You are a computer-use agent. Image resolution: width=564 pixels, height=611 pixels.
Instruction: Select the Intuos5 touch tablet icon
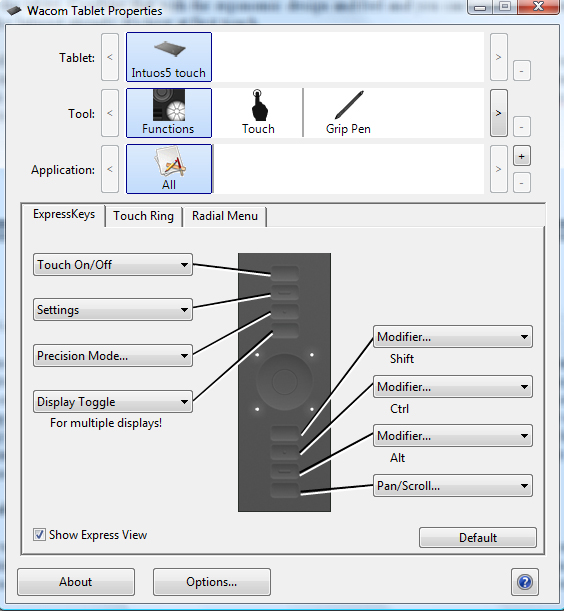[169, 57]
